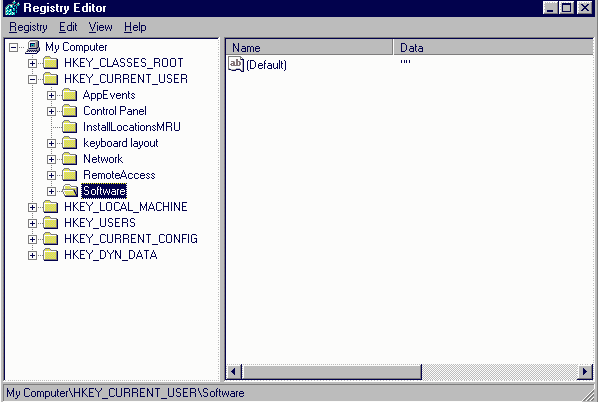This screenshot has width=598, height=402.
Task: Expand the HKEY_CURRENT_CONFIG key
Action: pos(32,240)
